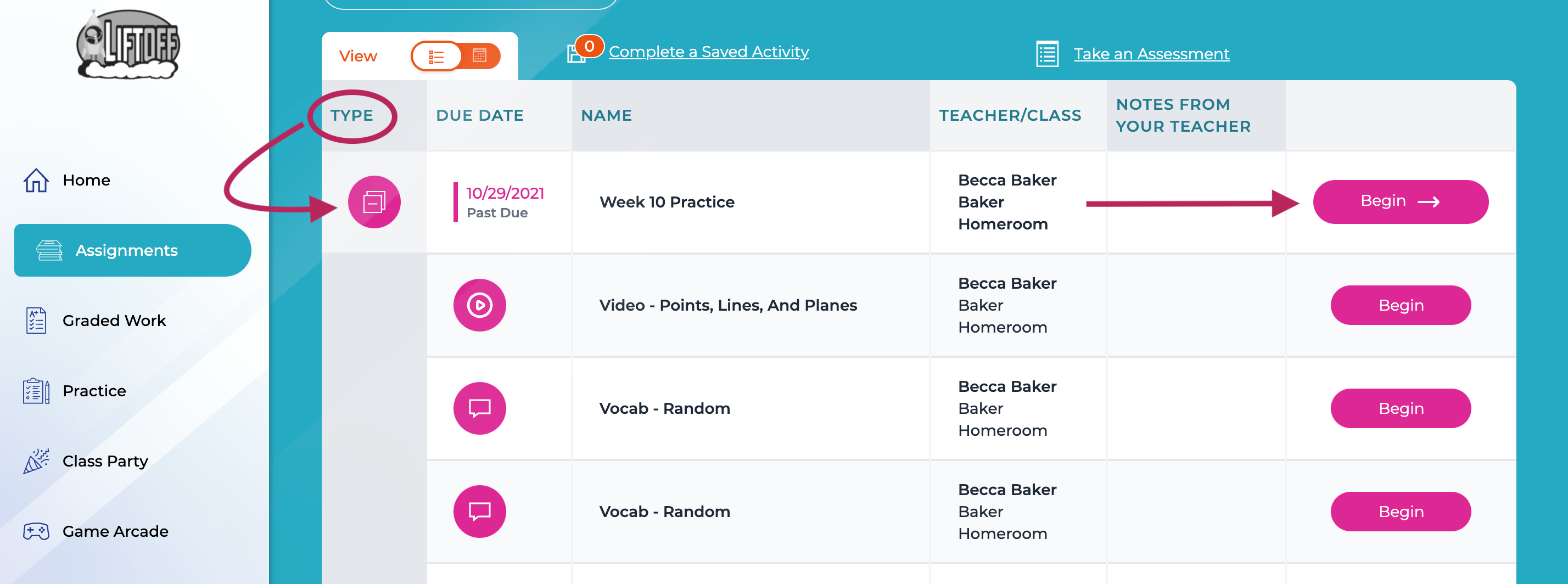
Task: Open the Complete a Saved Activity link
Action: [x=709, y=52]
